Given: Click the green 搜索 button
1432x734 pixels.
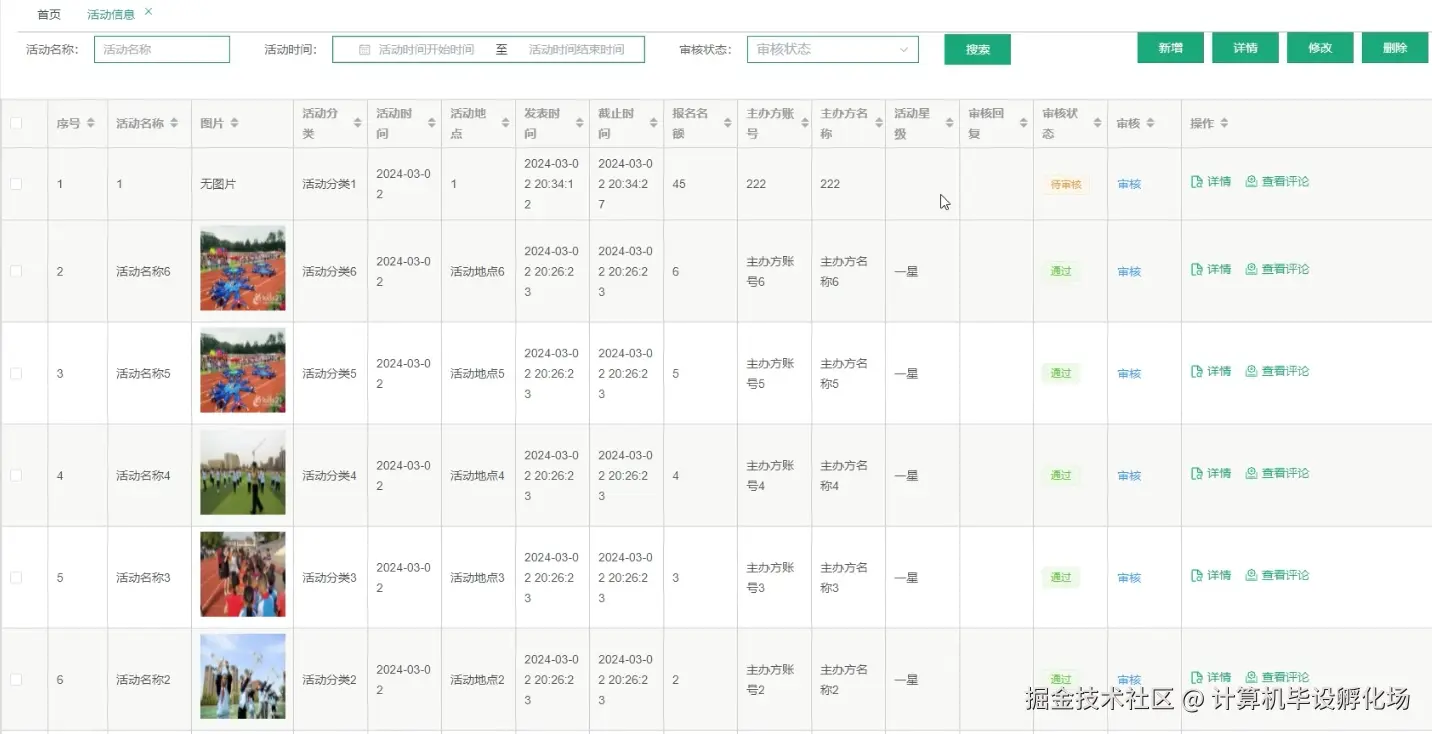Looking at the screenshot, I should (977, 49).
